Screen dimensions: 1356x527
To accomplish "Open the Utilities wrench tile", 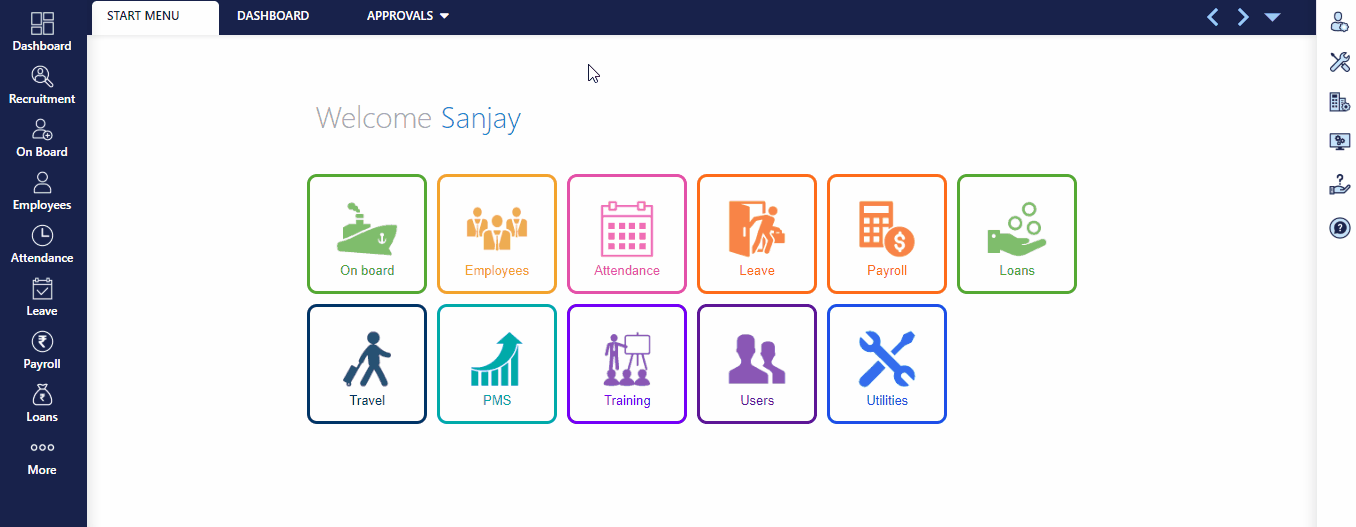I will [886, 364].
